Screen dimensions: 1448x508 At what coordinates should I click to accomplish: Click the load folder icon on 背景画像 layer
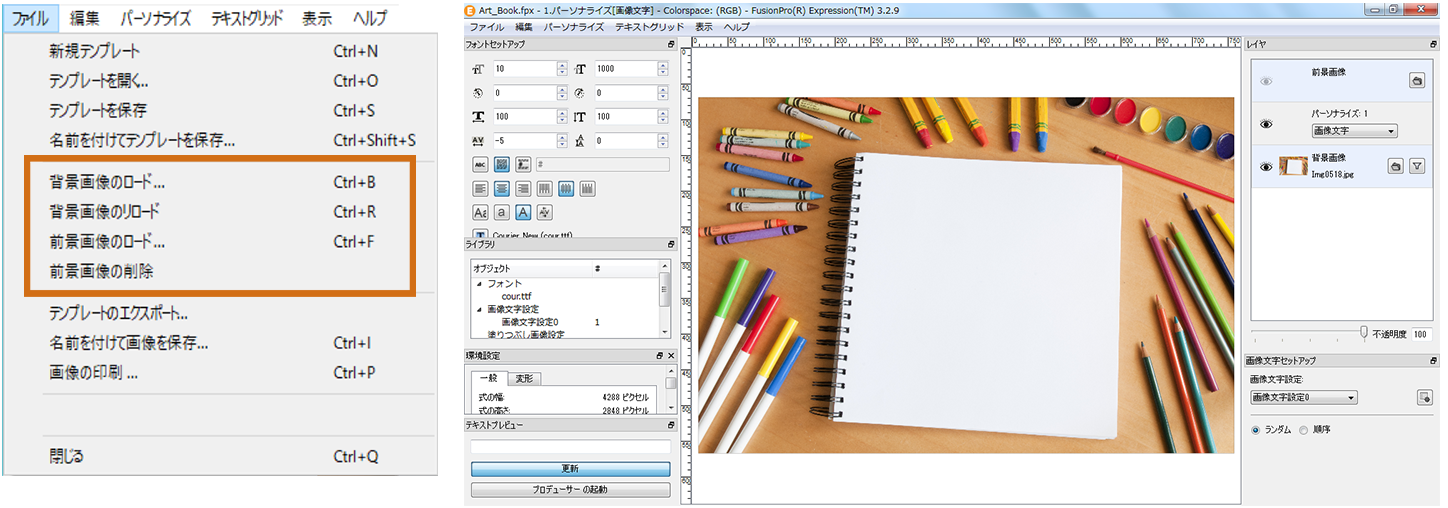[x=1395, y=166]
